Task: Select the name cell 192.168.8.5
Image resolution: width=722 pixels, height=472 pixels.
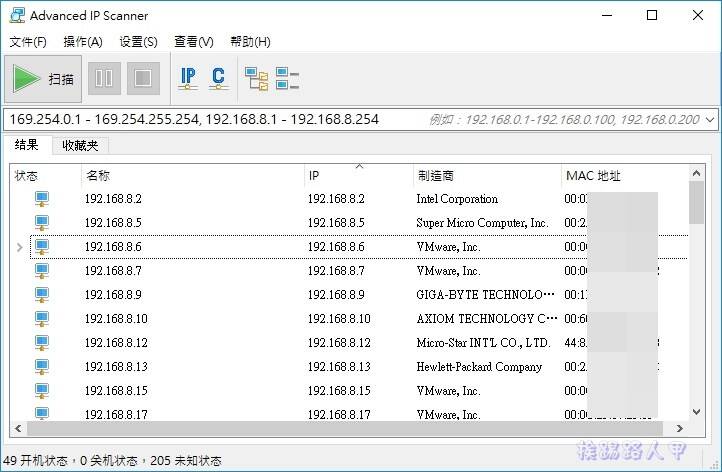Action: point(113,223)
